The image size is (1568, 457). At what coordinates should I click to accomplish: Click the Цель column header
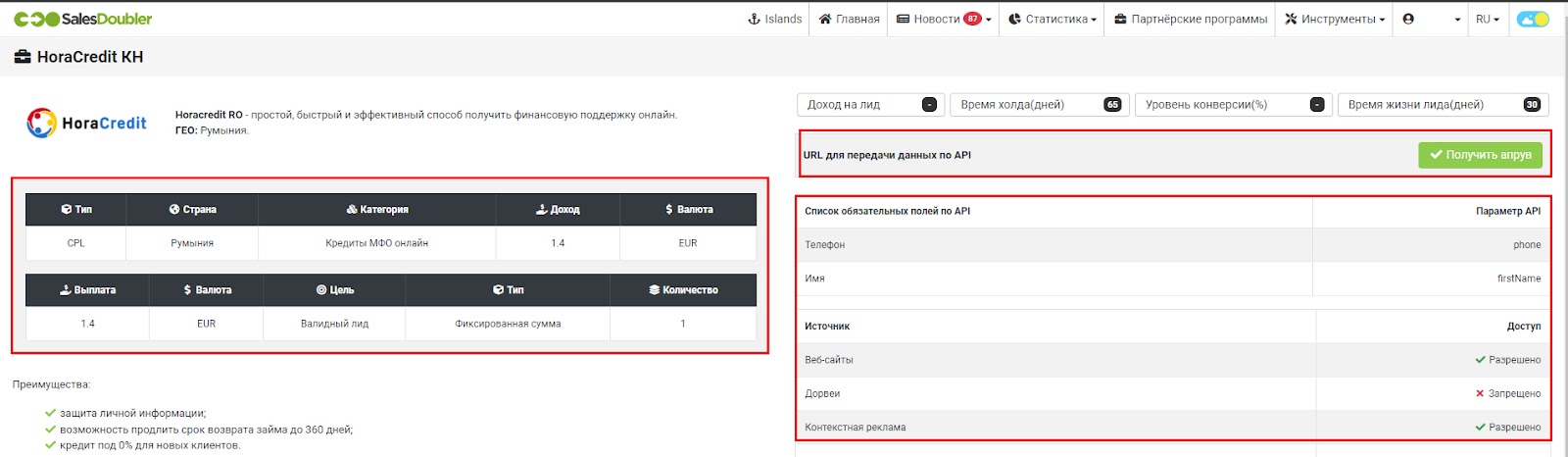pyautogui.click(x=334, y=290)
